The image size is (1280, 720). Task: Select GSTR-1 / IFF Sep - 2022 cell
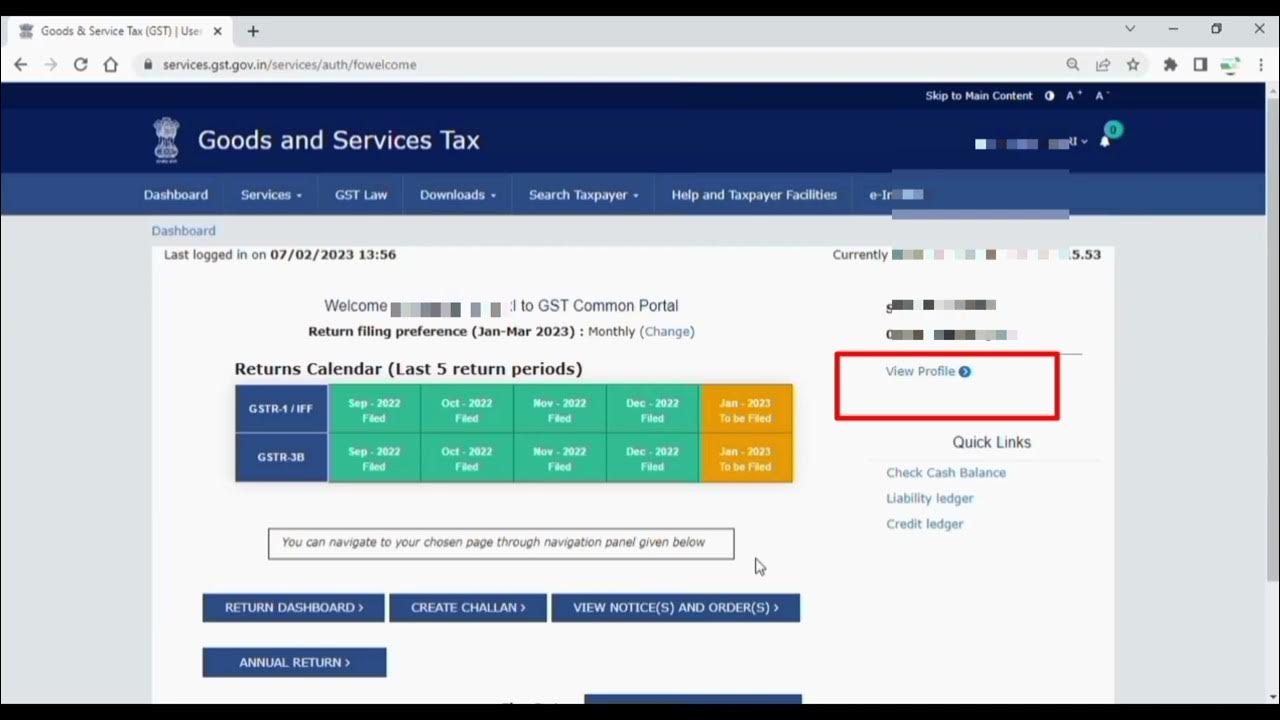(374, 409)
